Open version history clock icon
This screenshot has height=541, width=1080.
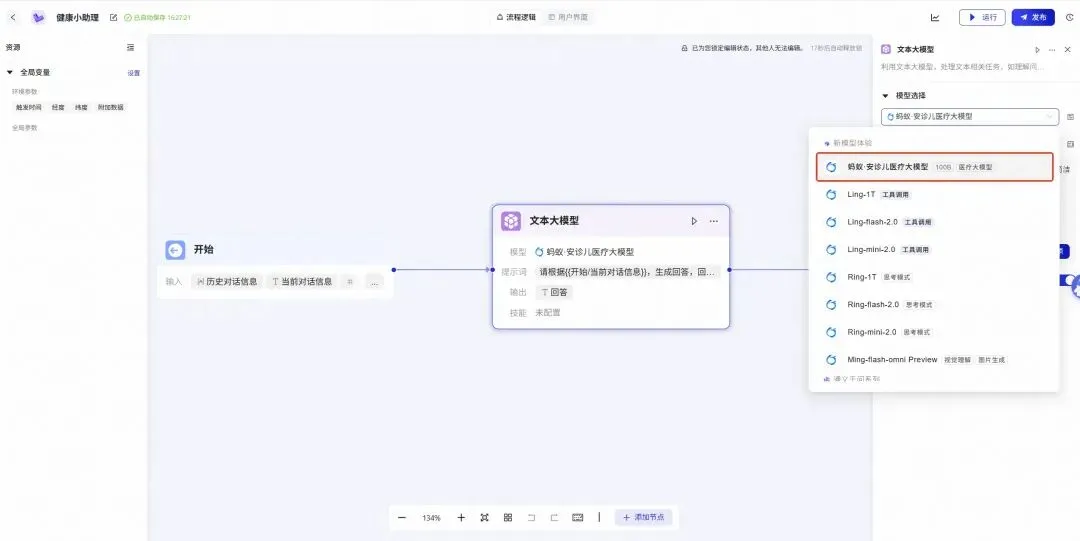click(x=1070, y=17)
